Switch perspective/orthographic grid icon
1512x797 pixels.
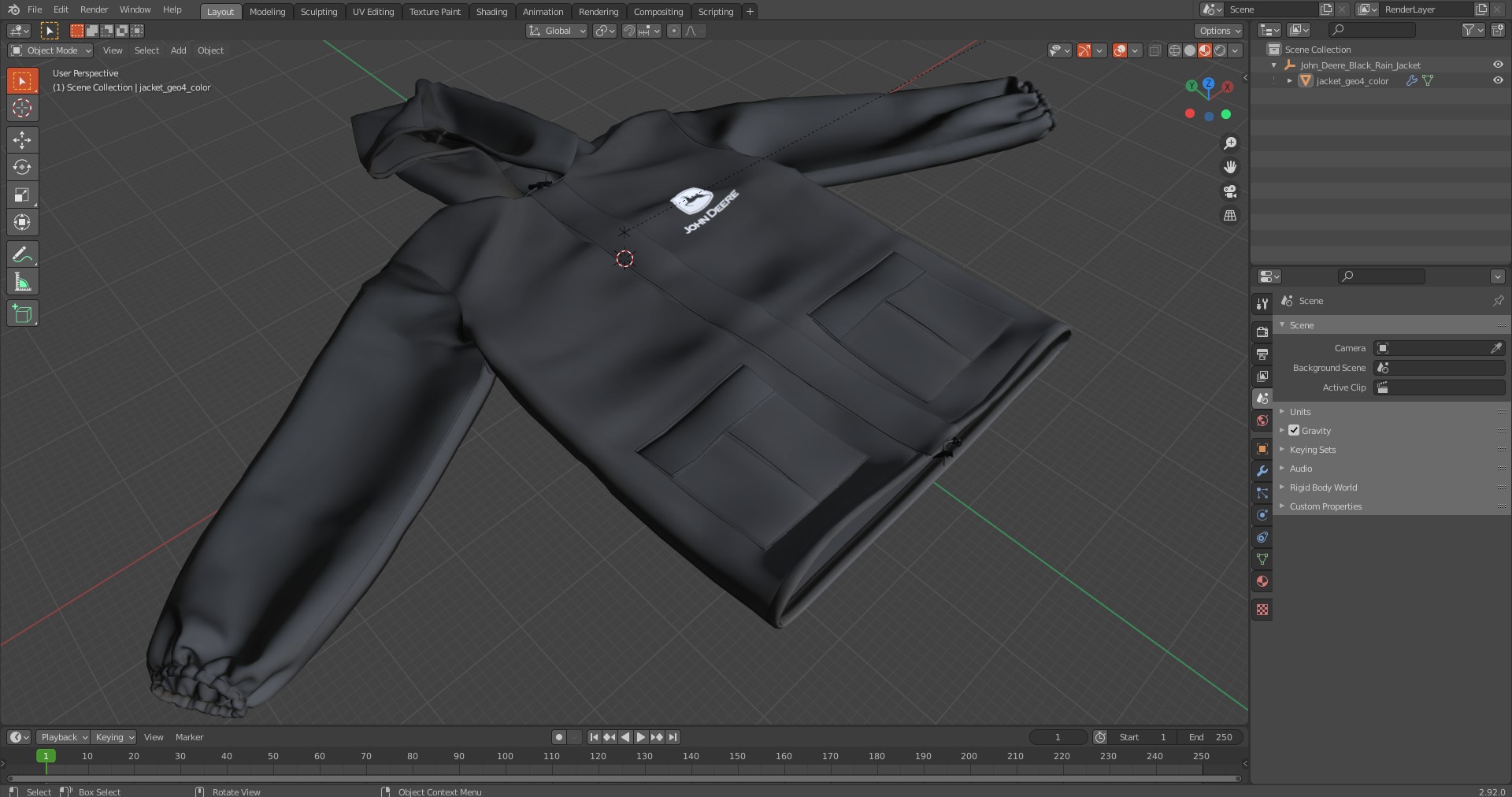tap(1229, 216)
